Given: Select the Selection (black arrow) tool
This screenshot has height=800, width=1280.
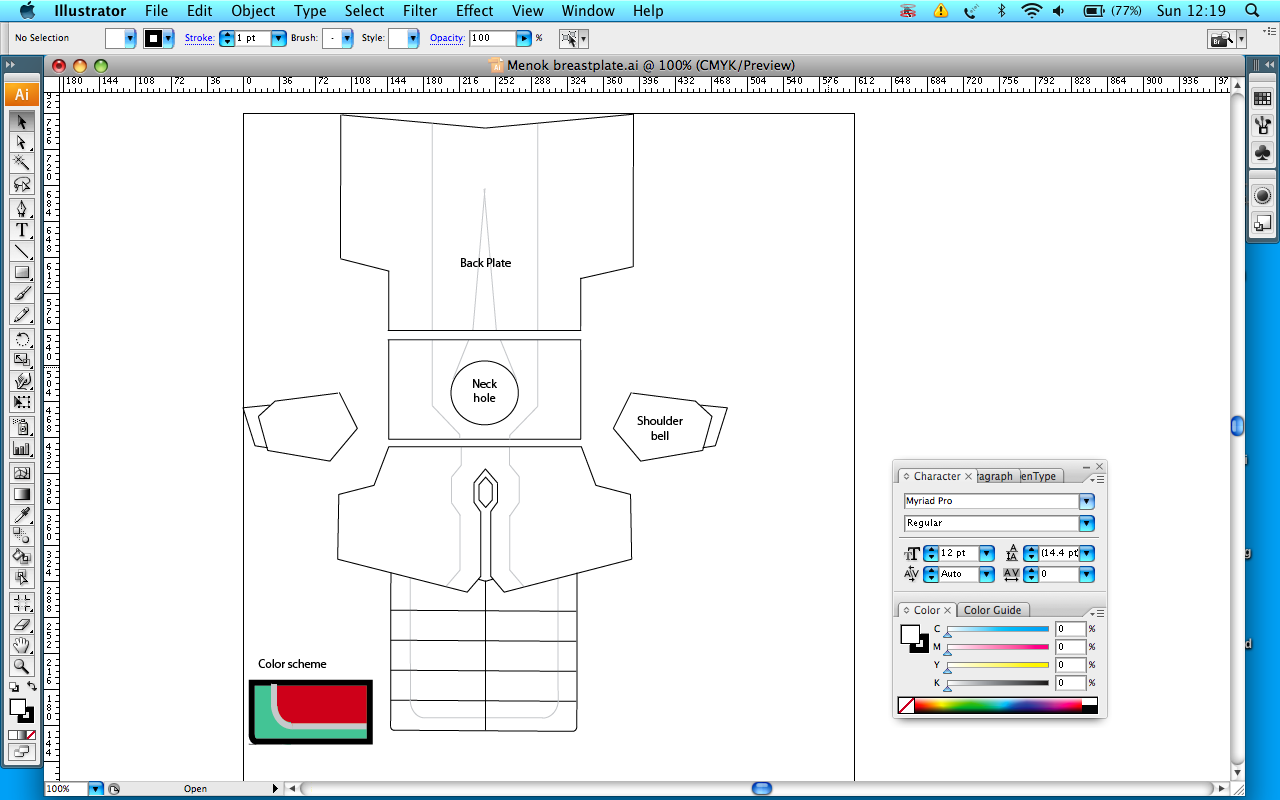Looking at the screenshot, I should pyautogui.click(x=22, y=121).
